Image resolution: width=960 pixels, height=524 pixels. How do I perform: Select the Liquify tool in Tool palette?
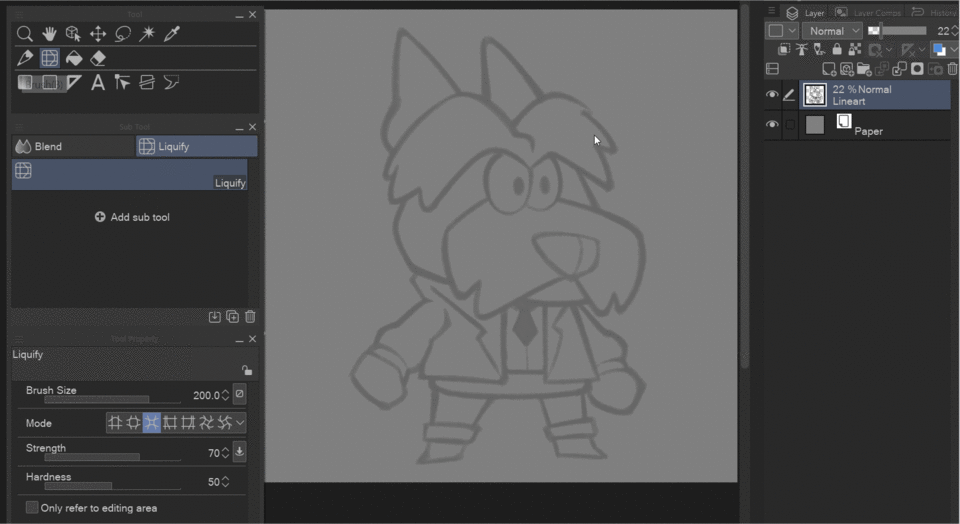point(50,58)
